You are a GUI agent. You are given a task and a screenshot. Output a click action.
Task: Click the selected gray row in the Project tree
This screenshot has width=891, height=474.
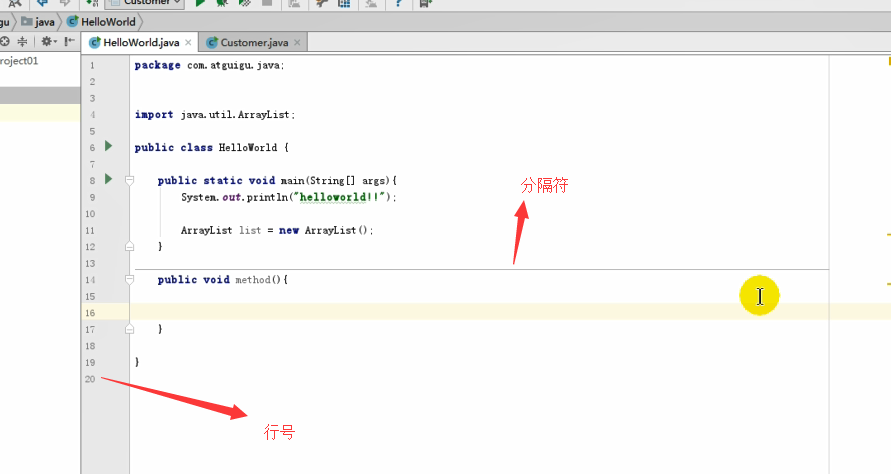click(x=40, y=95)
